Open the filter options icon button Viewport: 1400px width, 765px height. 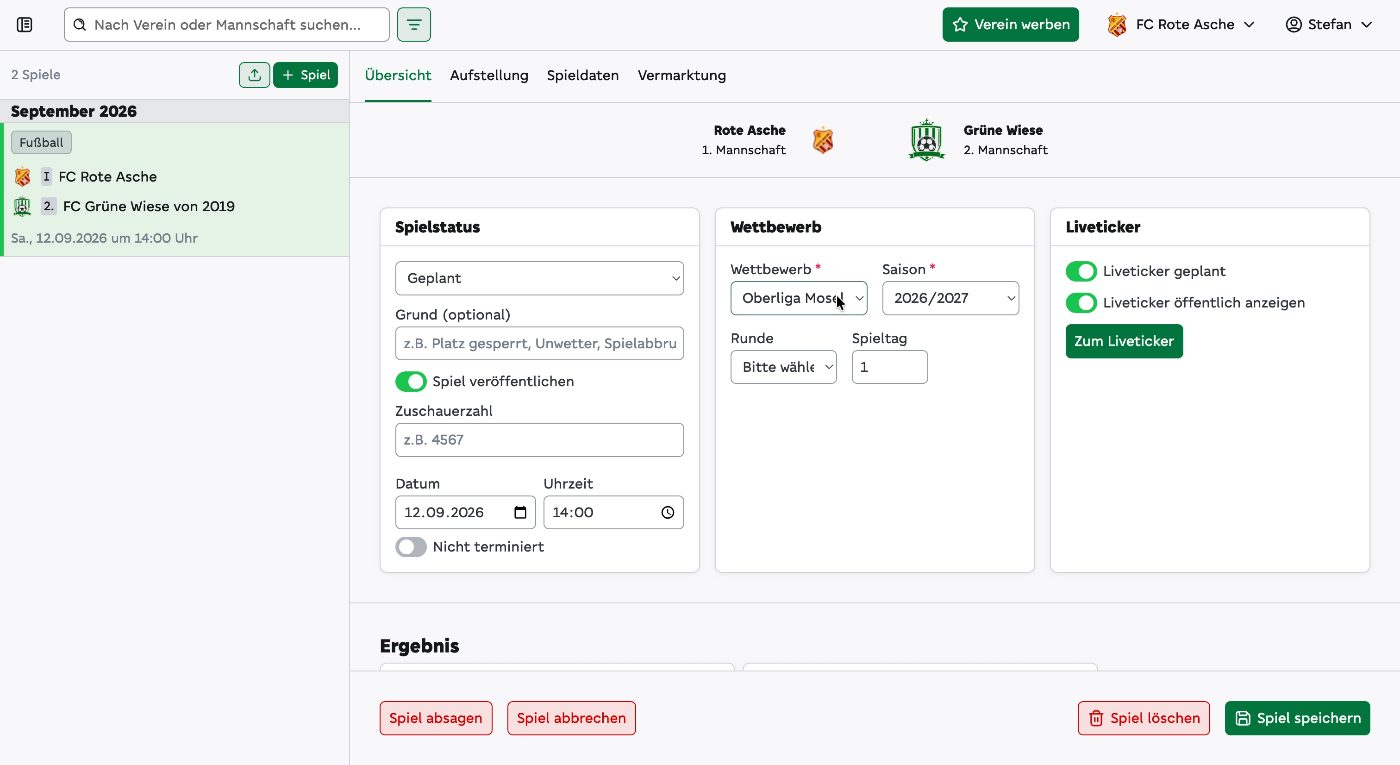[x=414, y=25]
